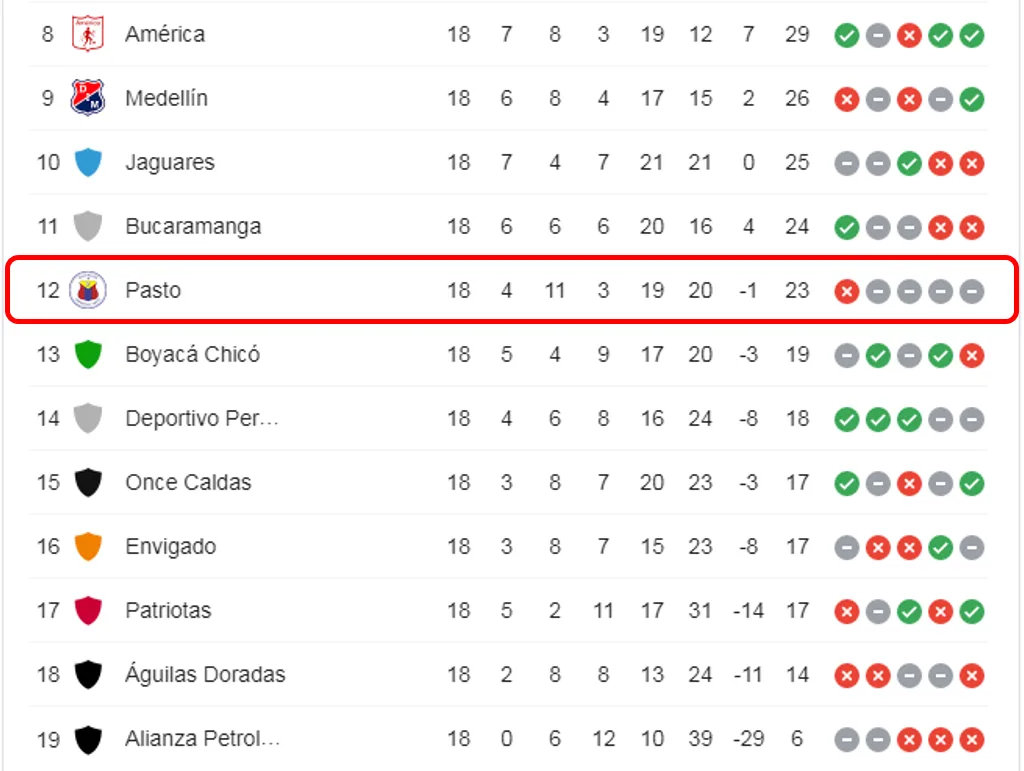Click the blue Jaguares shield icon
1024x771 pixels.
(88, 162)
